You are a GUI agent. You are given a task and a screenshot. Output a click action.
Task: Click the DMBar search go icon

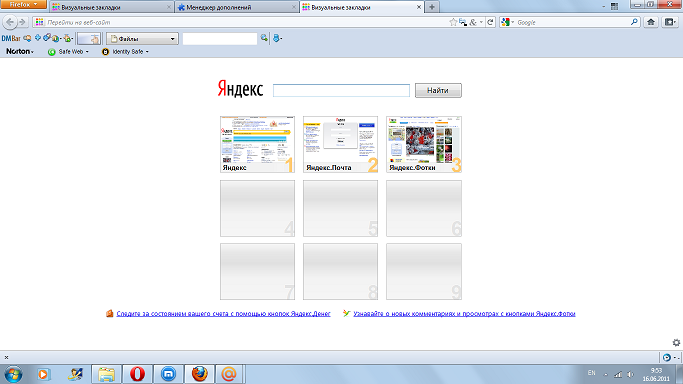[x=264, y=38]
